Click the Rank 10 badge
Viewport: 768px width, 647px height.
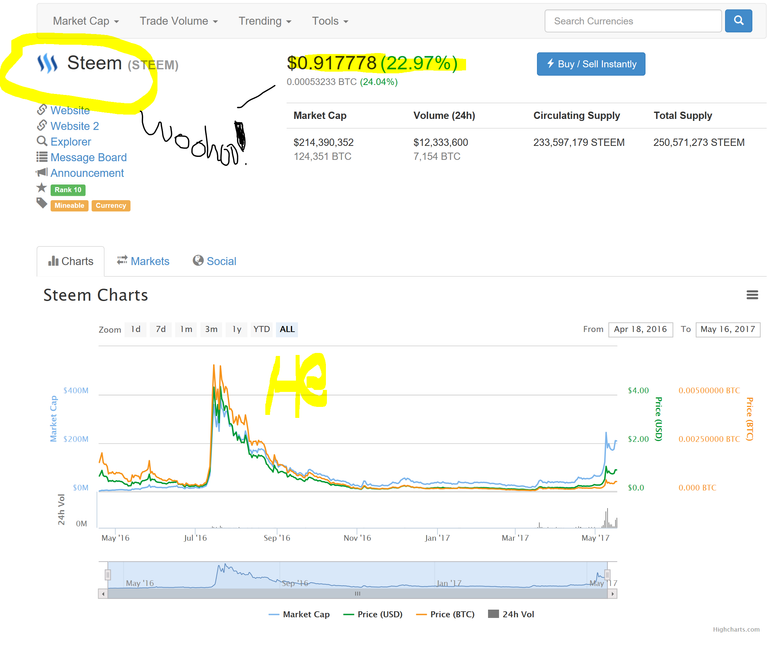tap(68, 190)
